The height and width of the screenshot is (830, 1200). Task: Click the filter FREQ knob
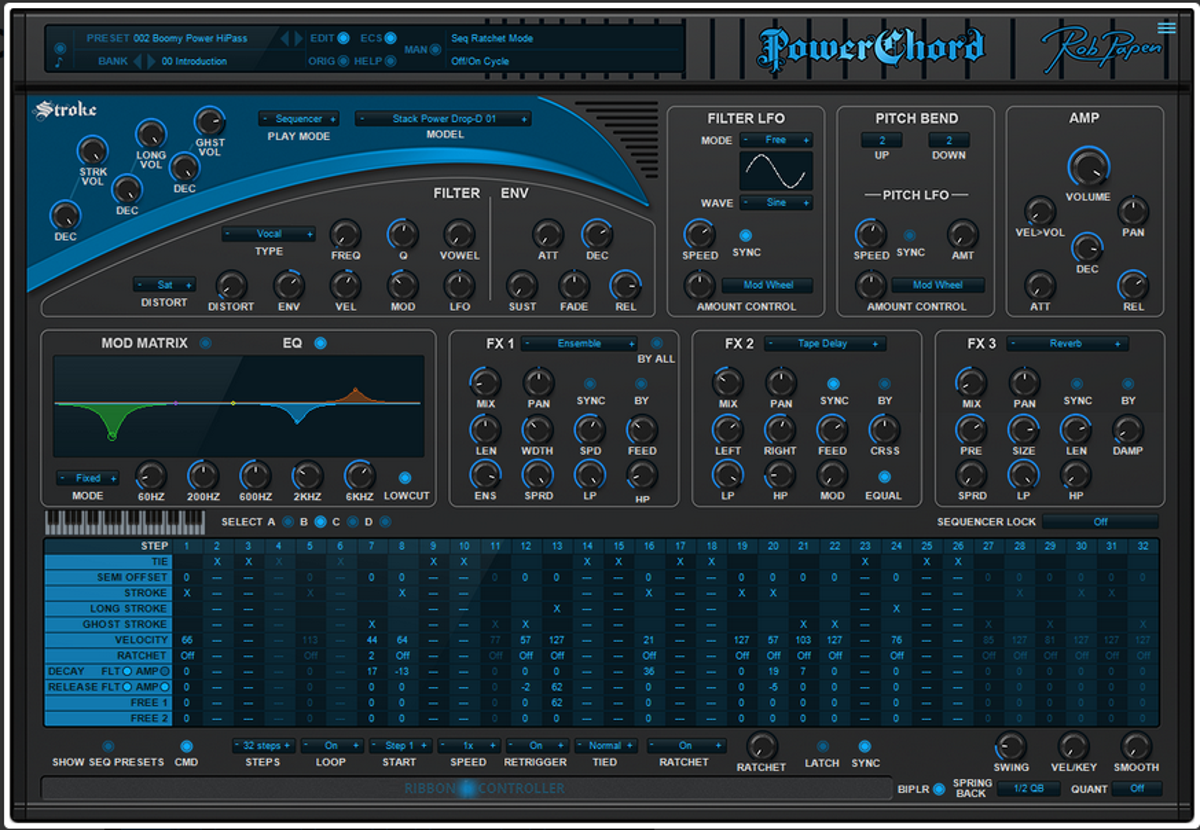345,234
